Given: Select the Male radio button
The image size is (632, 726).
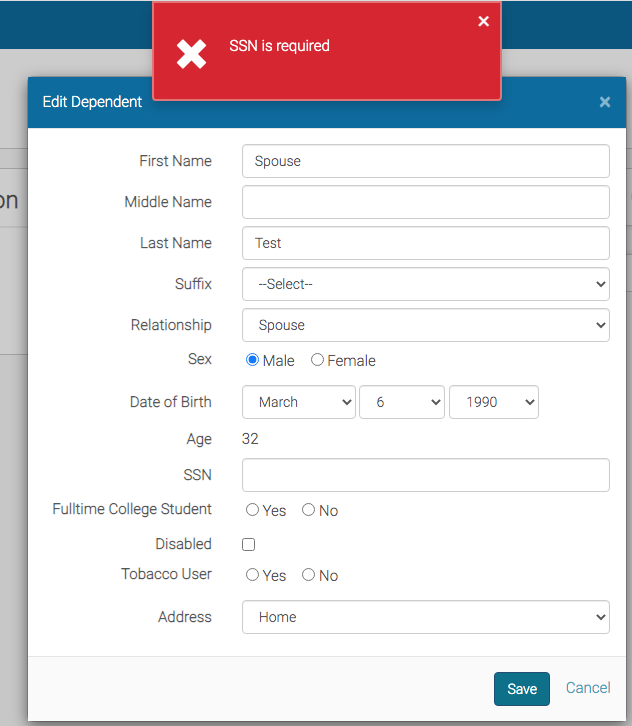Looking at the screenshot, I should click(x=253, y=360).
